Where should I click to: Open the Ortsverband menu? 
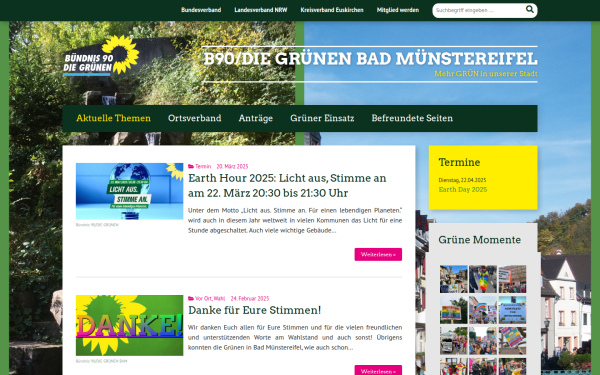[194, 118]
